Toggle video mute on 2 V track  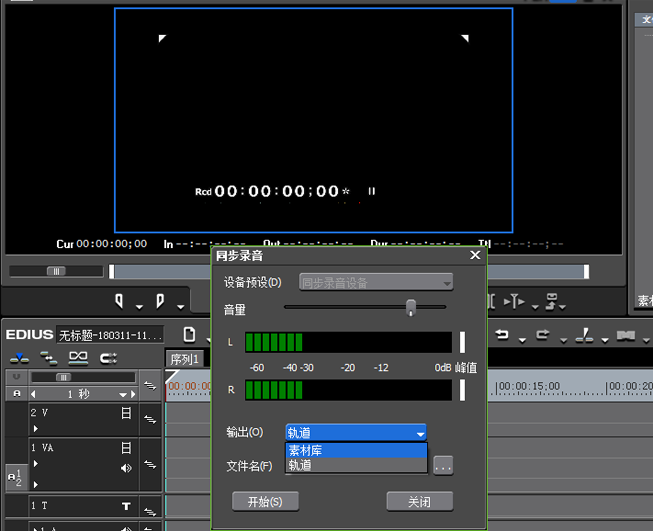click(x=126, y=413)
